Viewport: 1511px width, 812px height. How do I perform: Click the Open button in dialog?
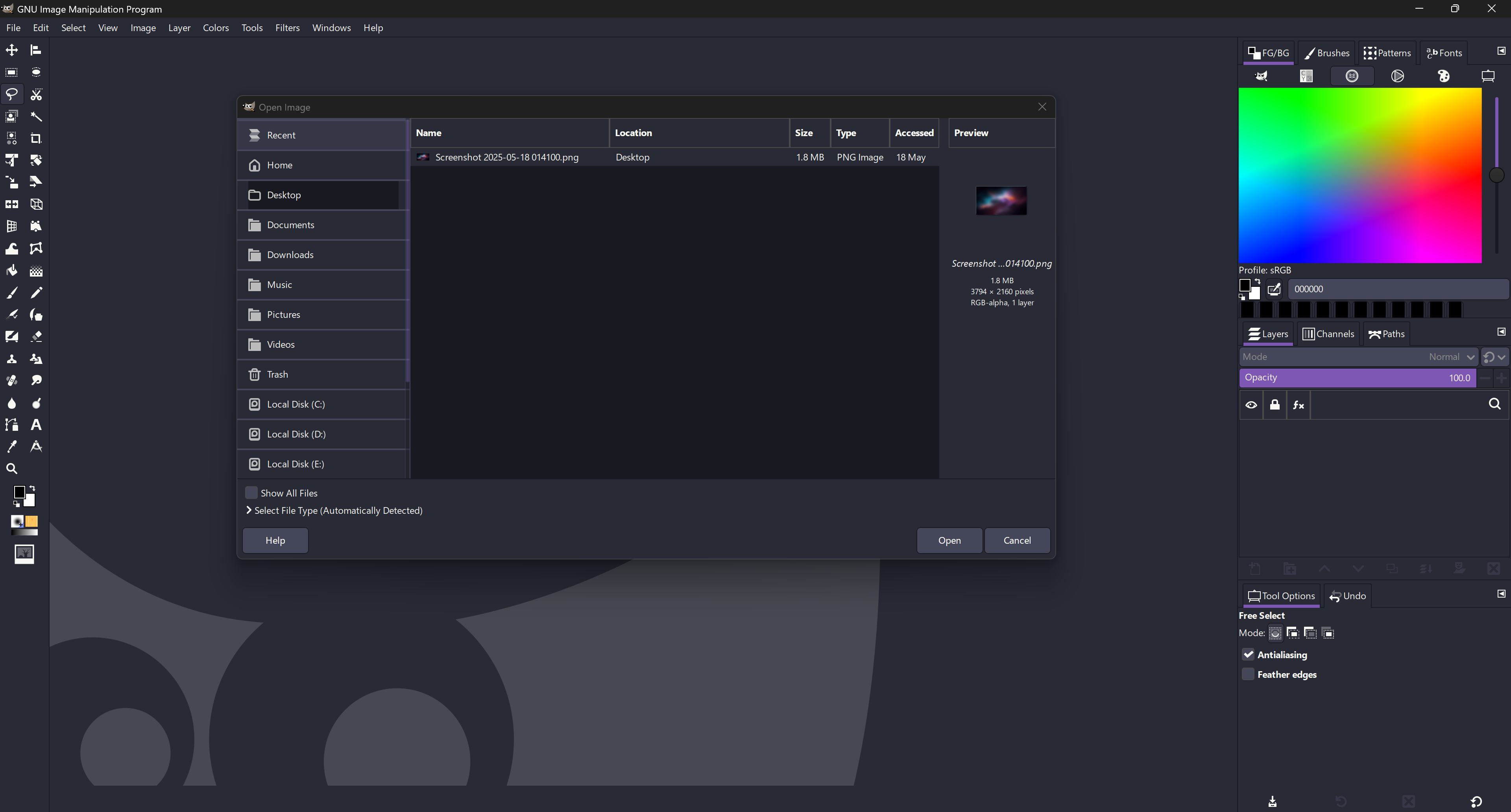949,541
